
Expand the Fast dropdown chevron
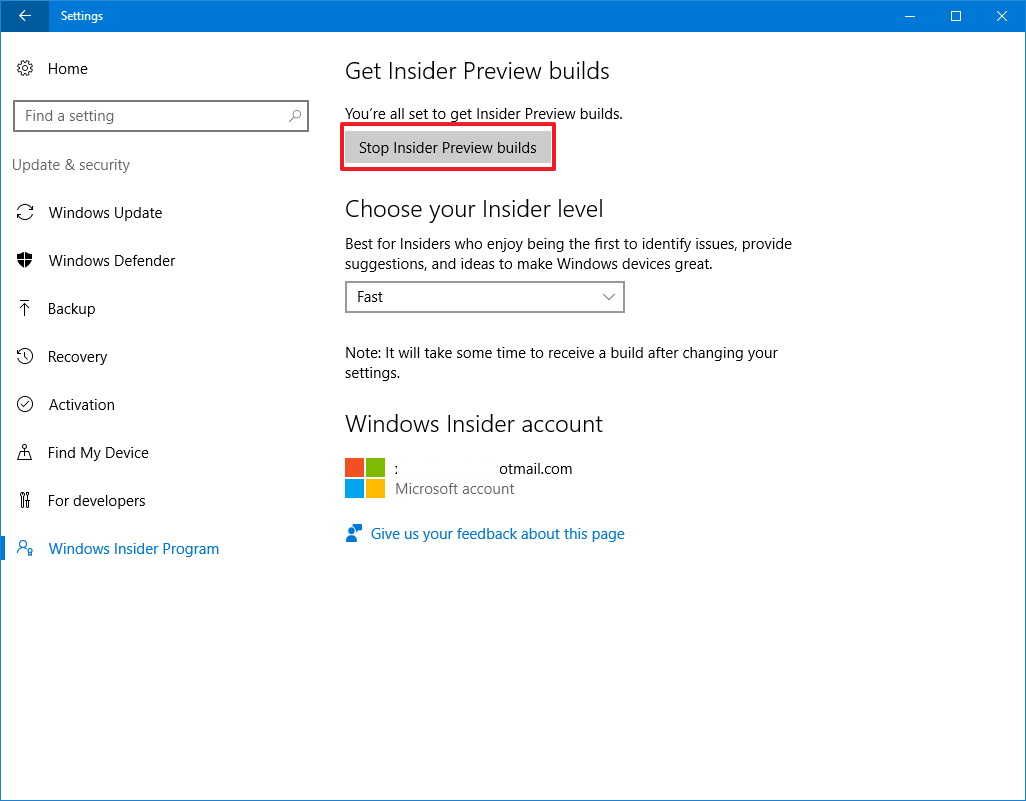[x=608, y=296]
